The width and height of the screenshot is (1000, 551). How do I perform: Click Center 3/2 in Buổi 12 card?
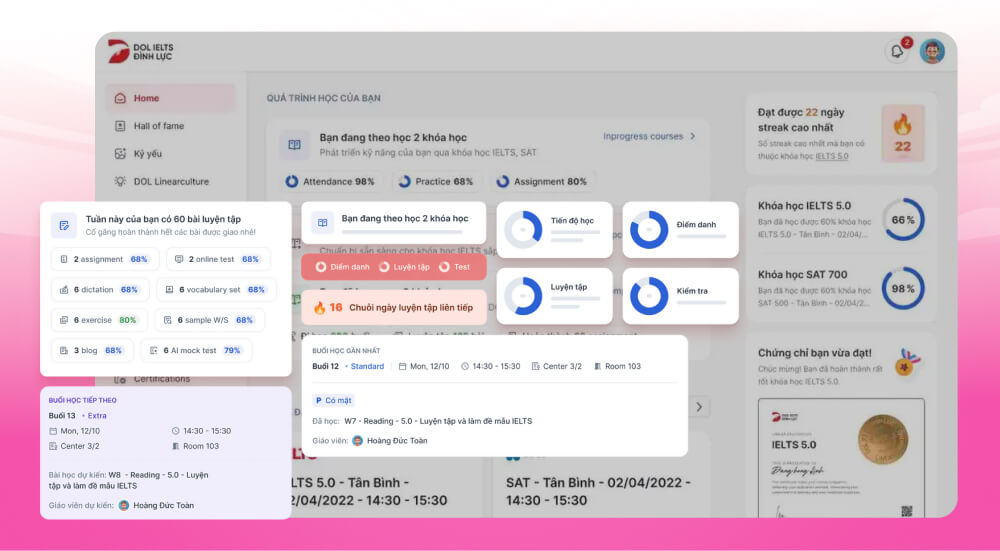point(557,367)
